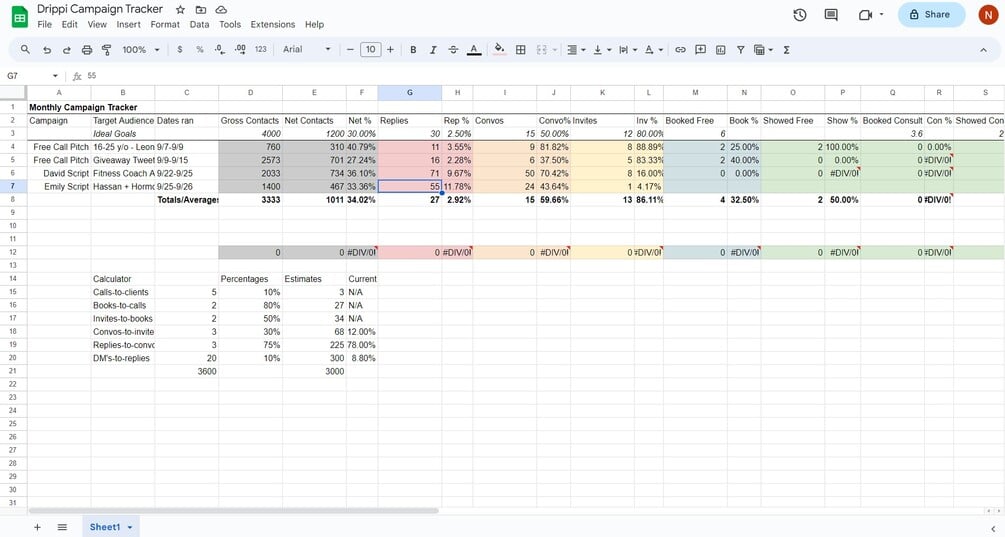Decrease decimal places icon
This screenshot has width=1005, height=537.
click(x=220, y=49)
